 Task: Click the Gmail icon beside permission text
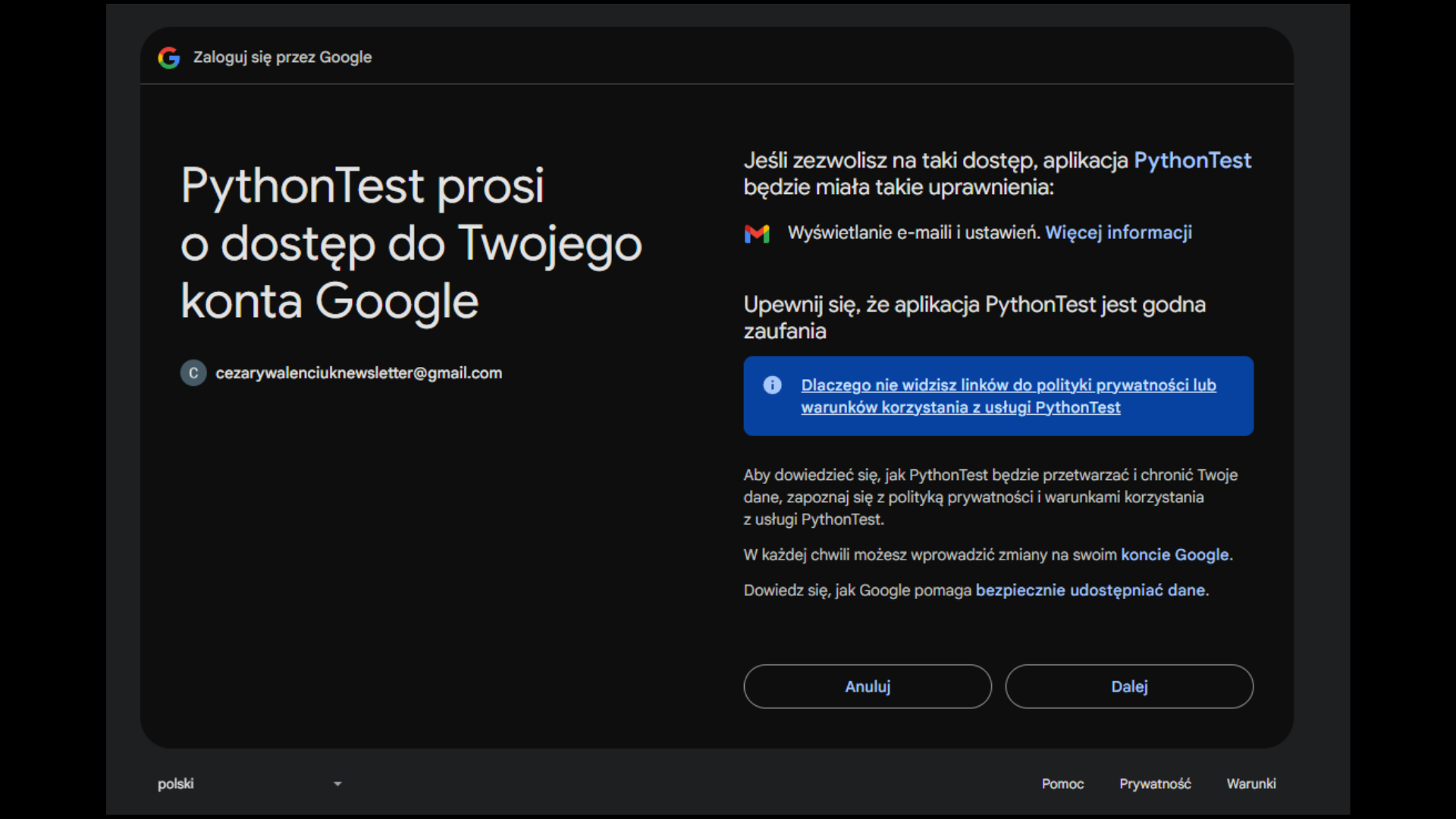coord(757,234)
